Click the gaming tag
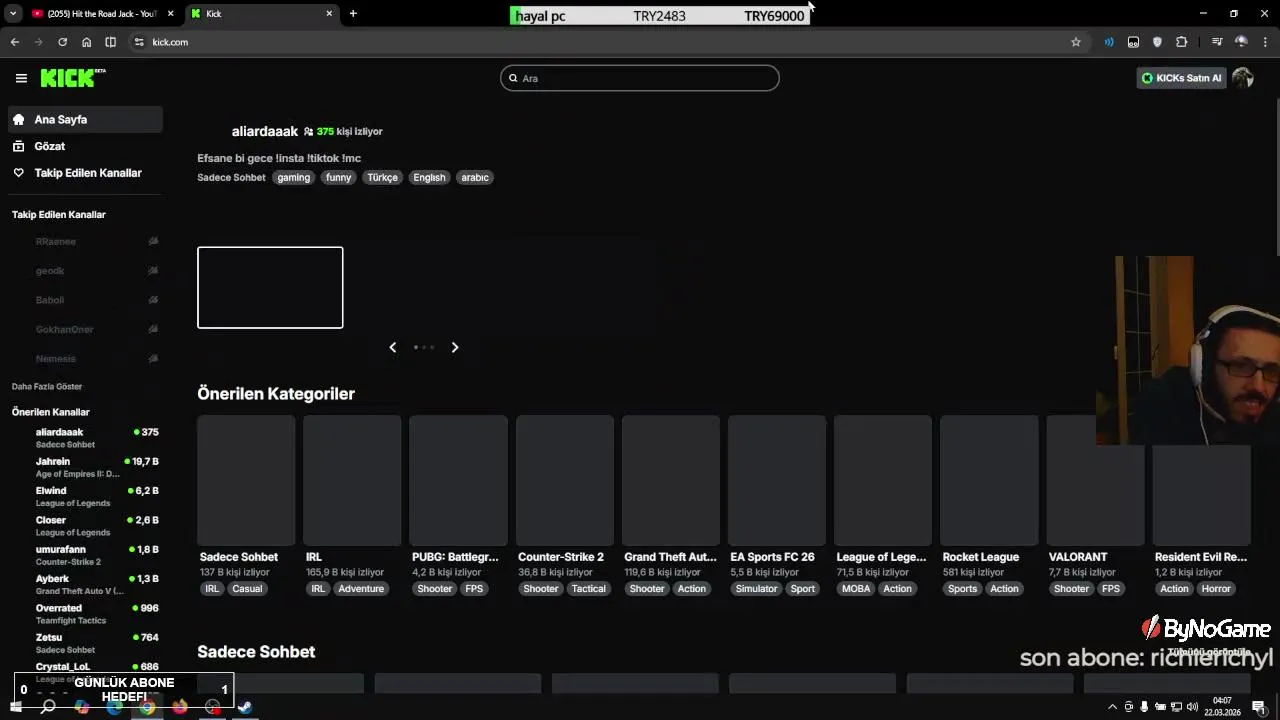 click(293, 177)
